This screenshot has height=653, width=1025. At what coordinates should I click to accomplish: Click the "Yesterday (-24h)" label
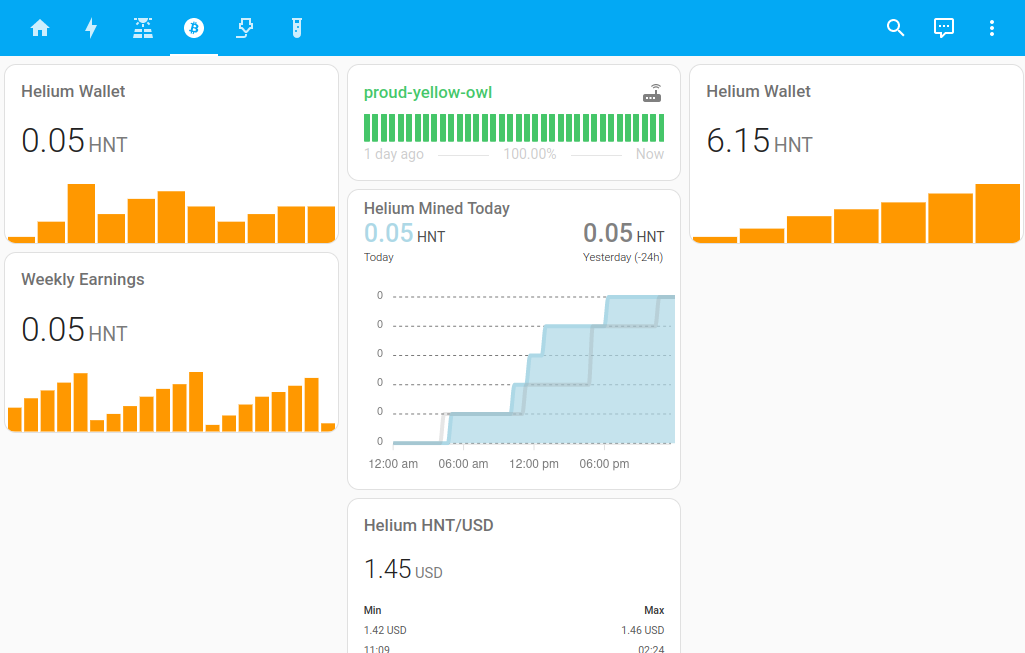coord(623,258)
